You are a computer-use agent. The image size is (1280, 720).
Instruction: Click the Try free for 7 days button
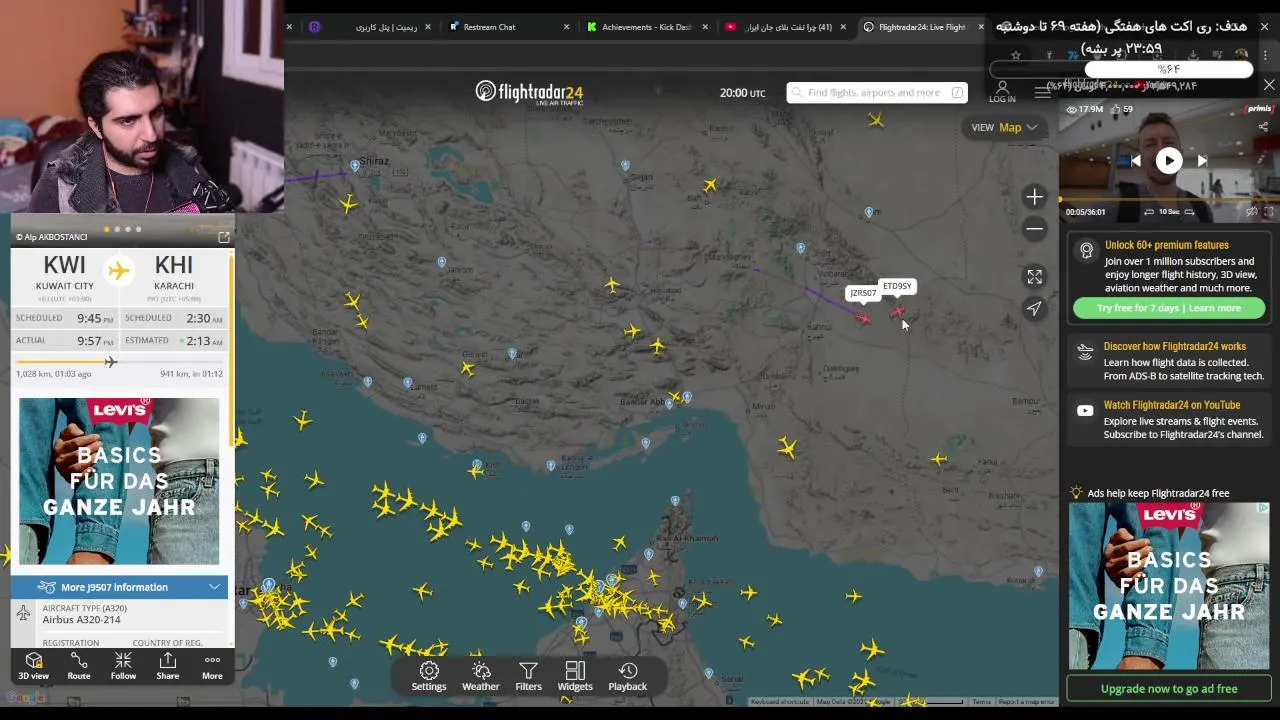click(1169, 308)
